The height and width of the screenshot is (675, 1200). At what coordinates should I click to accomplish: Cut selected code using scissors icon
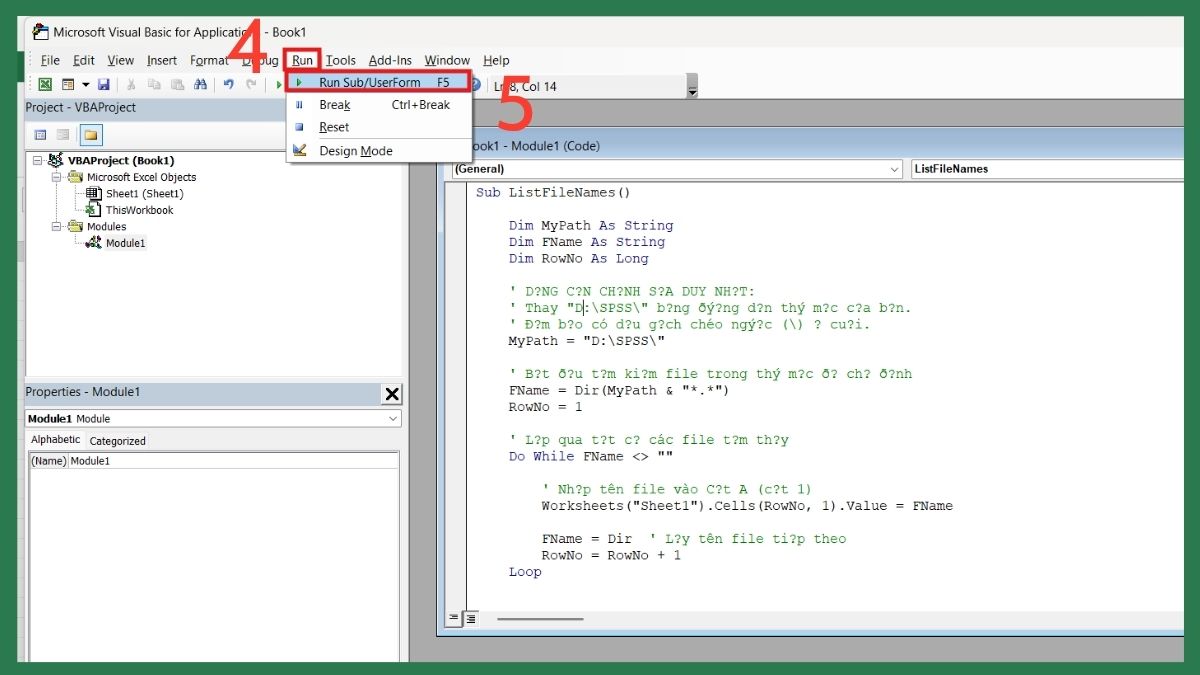pyautogui.click(x=133, y=85)
